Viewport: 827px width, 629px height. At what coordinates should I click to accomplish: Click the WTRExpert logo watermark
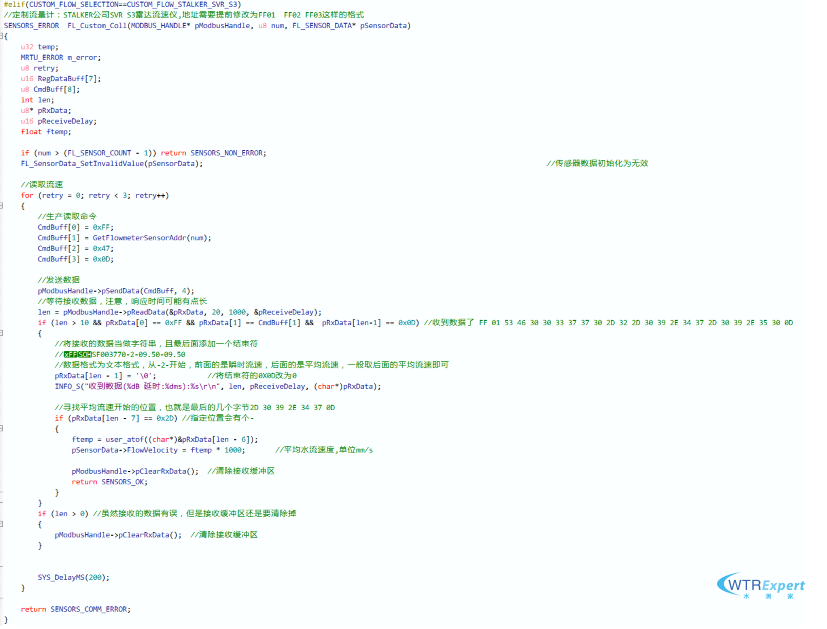[755, 587]
